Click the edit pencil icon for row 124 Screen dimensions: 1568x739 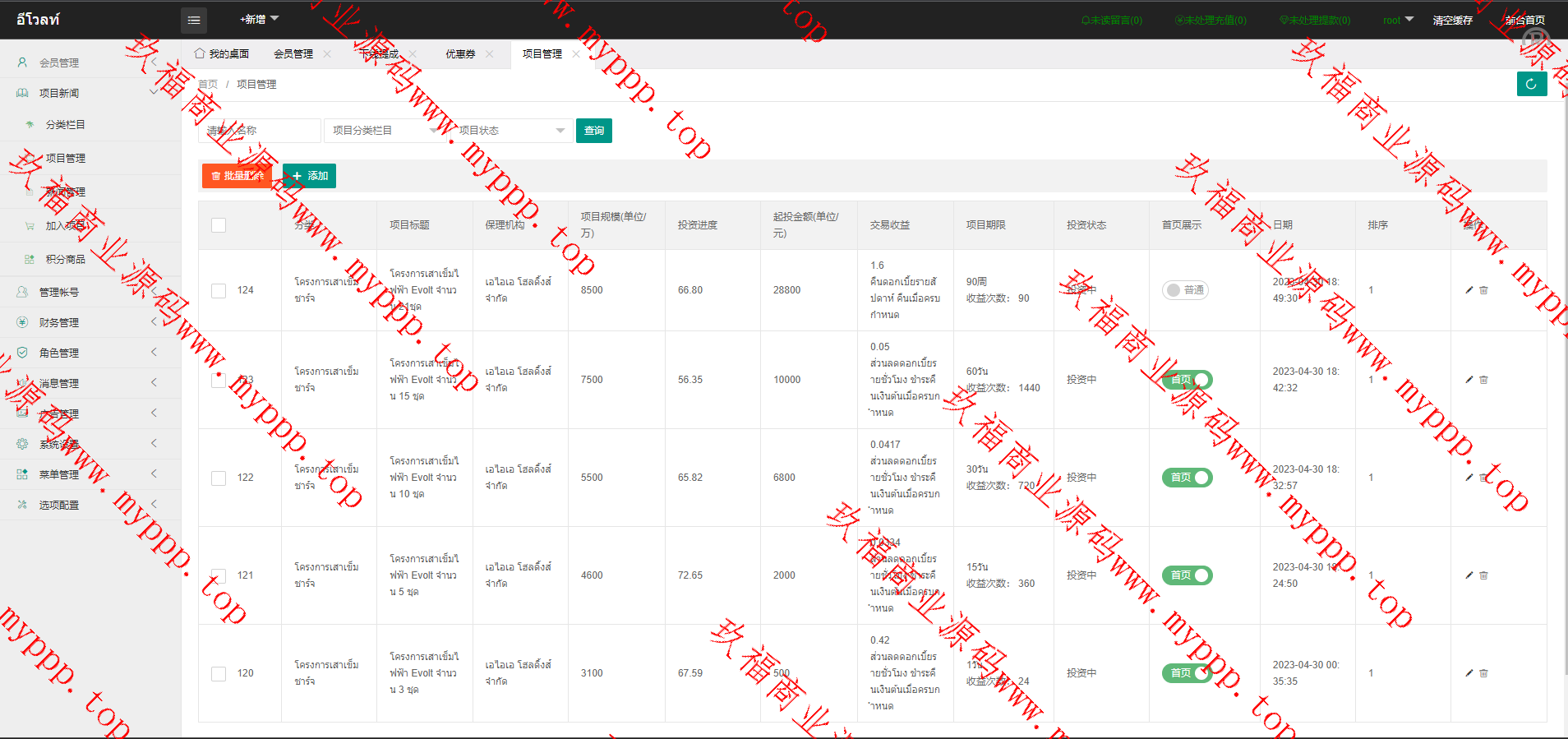[x=1469, y=290]
